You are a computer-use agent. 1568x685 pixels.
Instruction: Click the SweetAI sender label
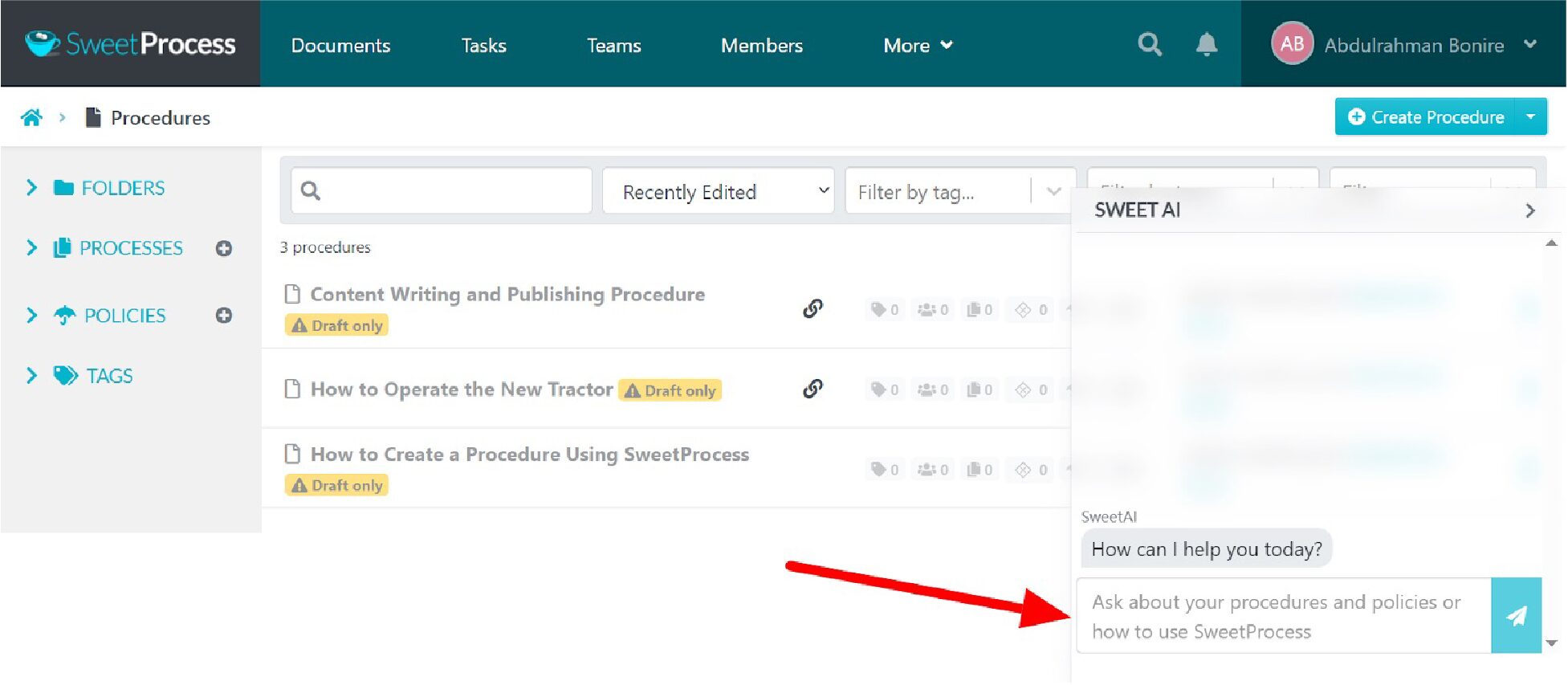click(x=1109, y=517)
